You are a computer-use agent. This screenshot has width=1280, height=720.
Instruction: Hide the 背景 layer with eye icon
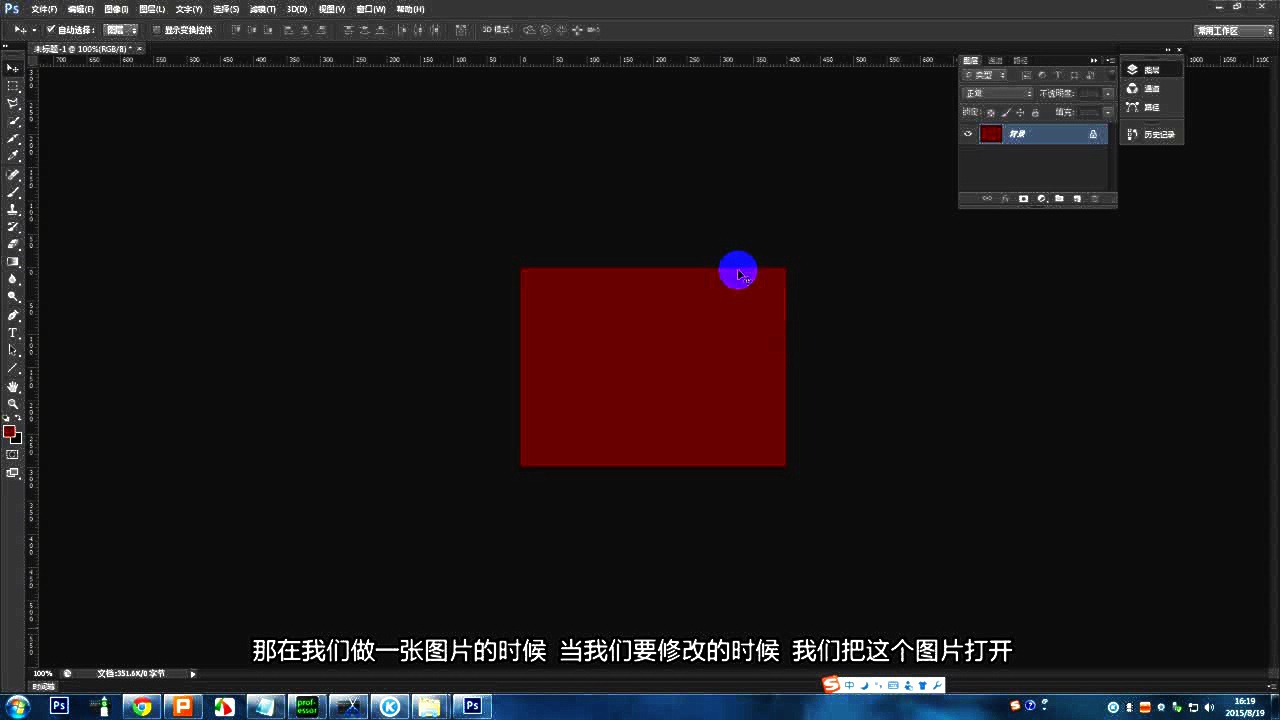click(x=968, y=134)
